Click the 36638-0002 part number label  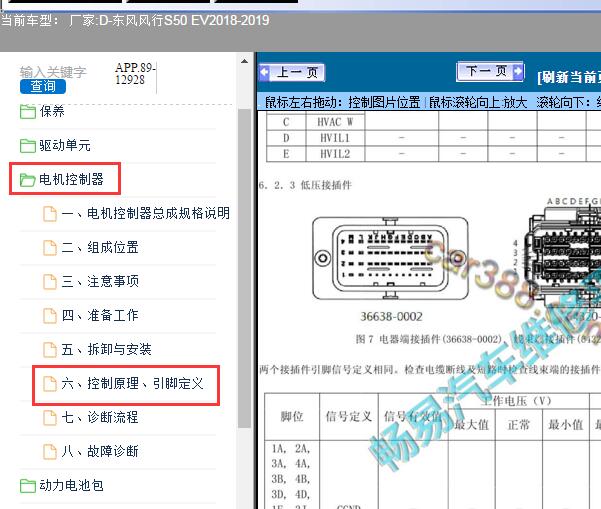[391, 317]
